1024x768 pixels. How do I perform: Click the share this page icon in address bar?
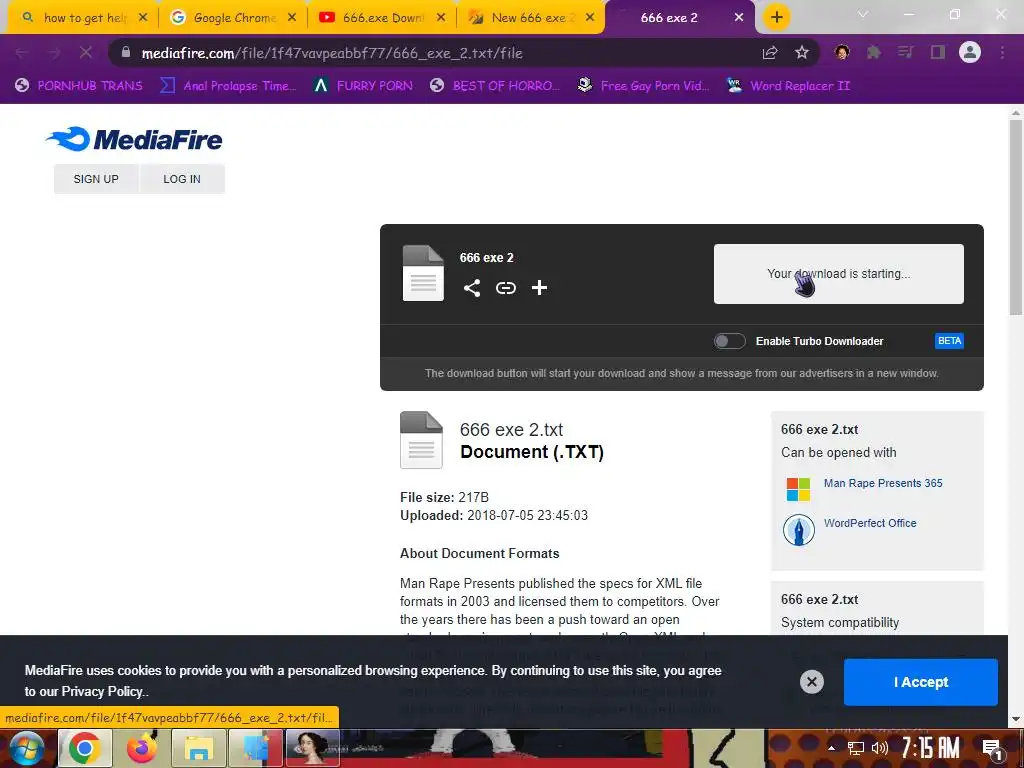770,53
